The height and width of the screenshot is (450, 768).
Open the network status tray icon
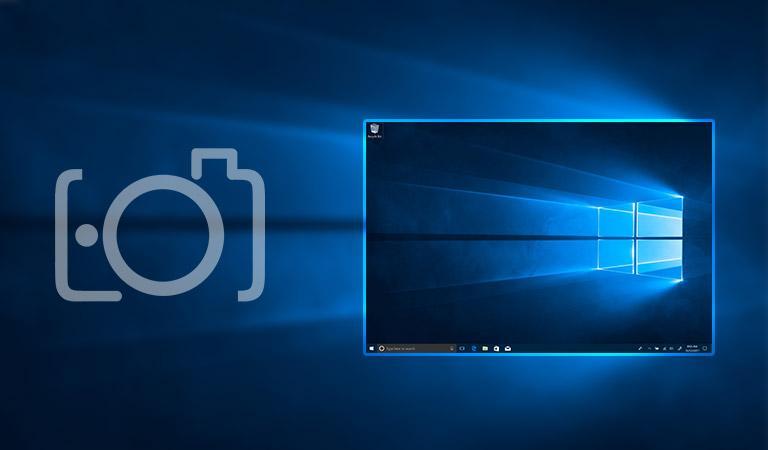pos(662,348)
